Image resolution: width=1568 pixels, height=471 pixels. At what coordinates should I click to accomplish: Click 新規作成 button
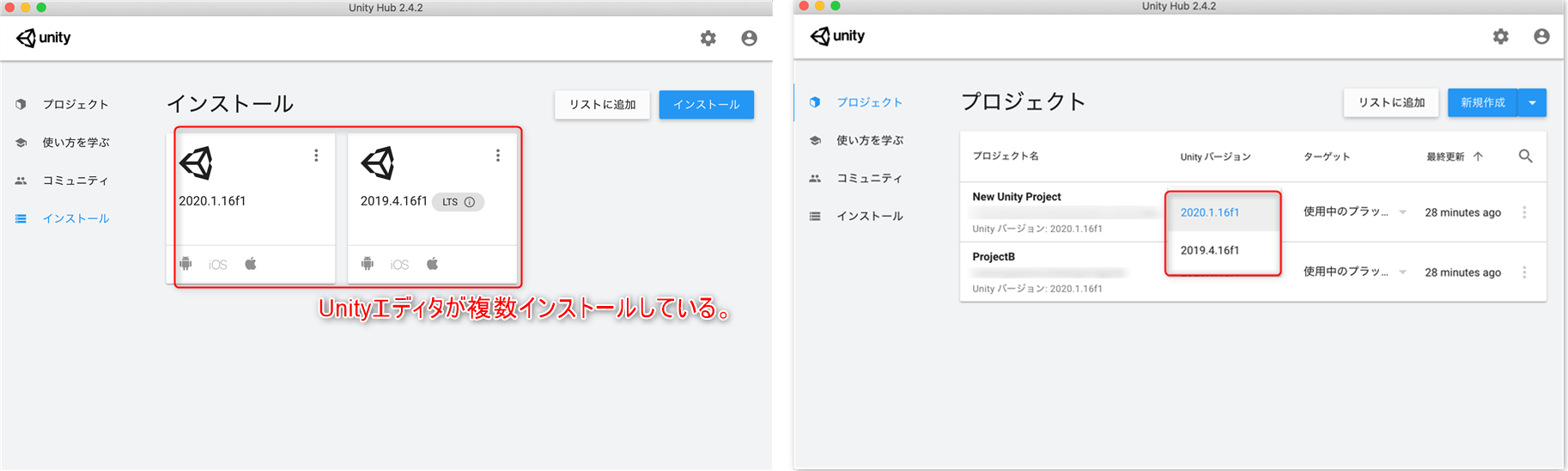(1483, 102)
